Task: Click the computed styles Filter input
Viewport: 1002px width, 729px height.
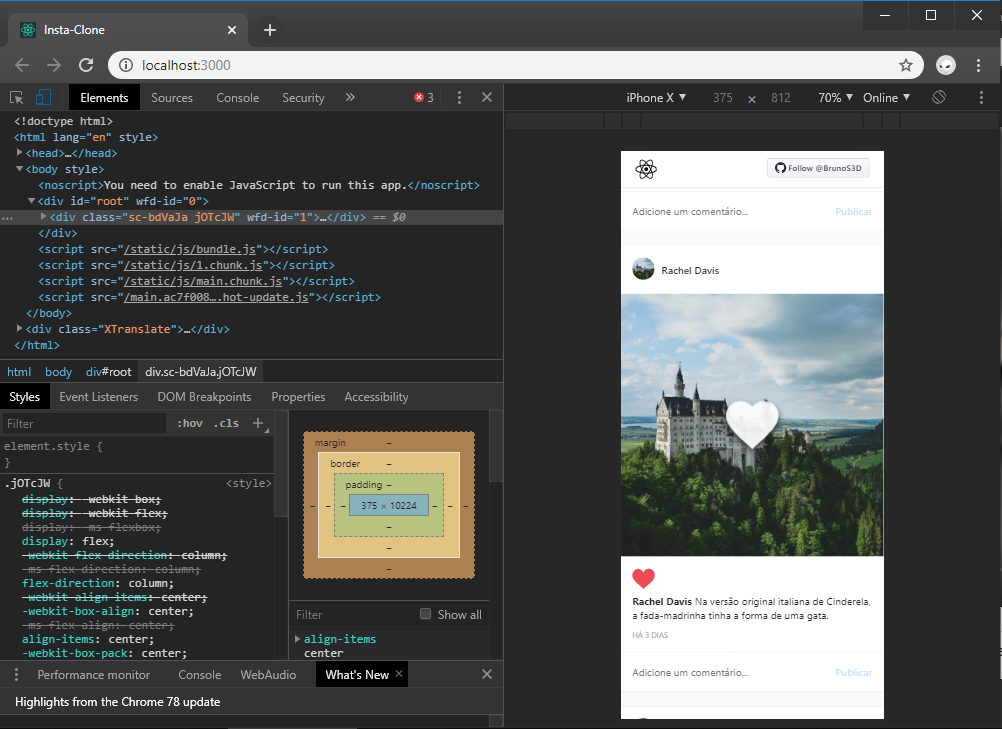Action: (x=350, y=615)
